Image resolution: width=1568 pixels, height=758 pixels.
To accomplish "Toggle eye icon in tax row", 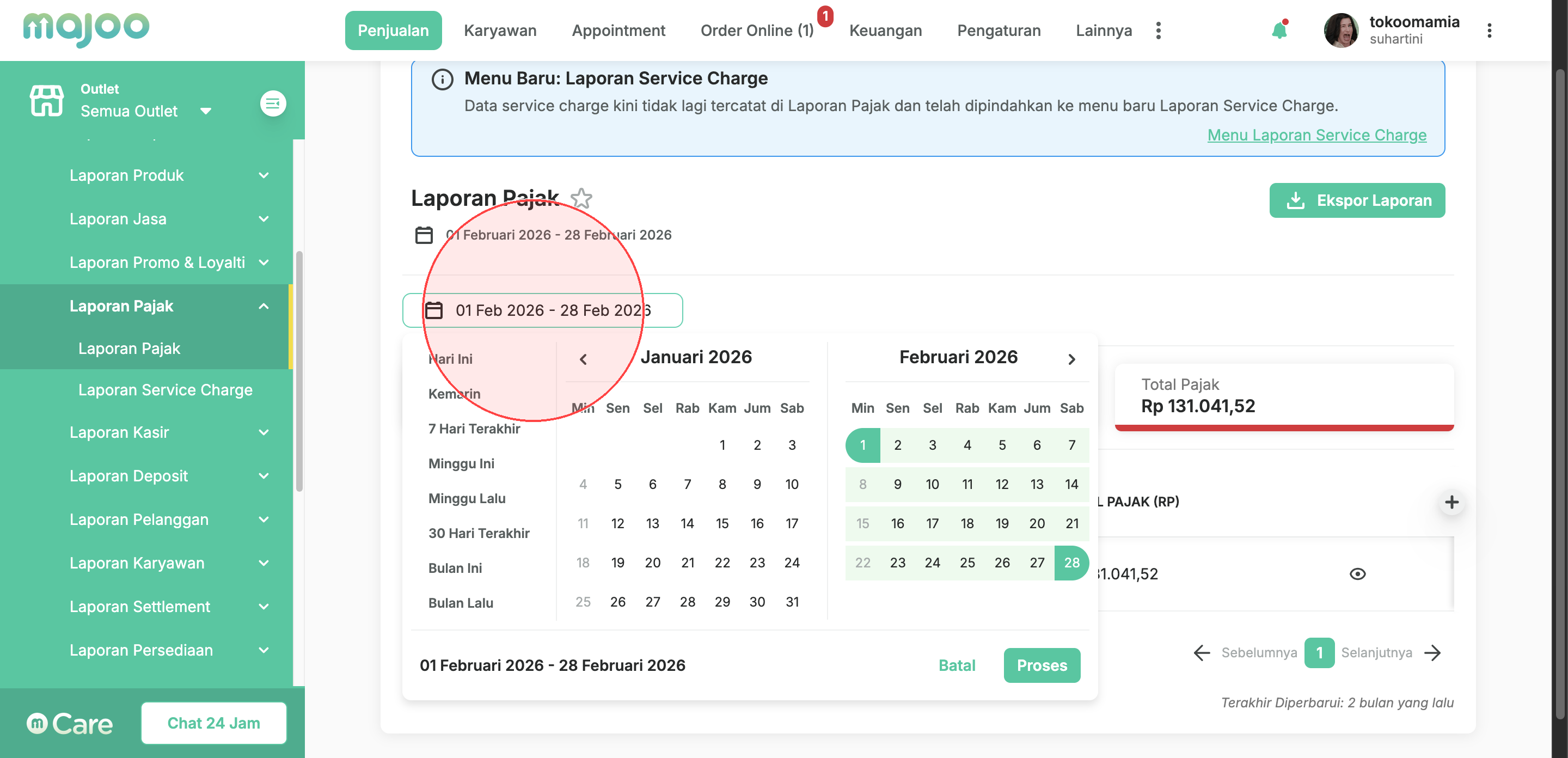I will point(1357,574).
